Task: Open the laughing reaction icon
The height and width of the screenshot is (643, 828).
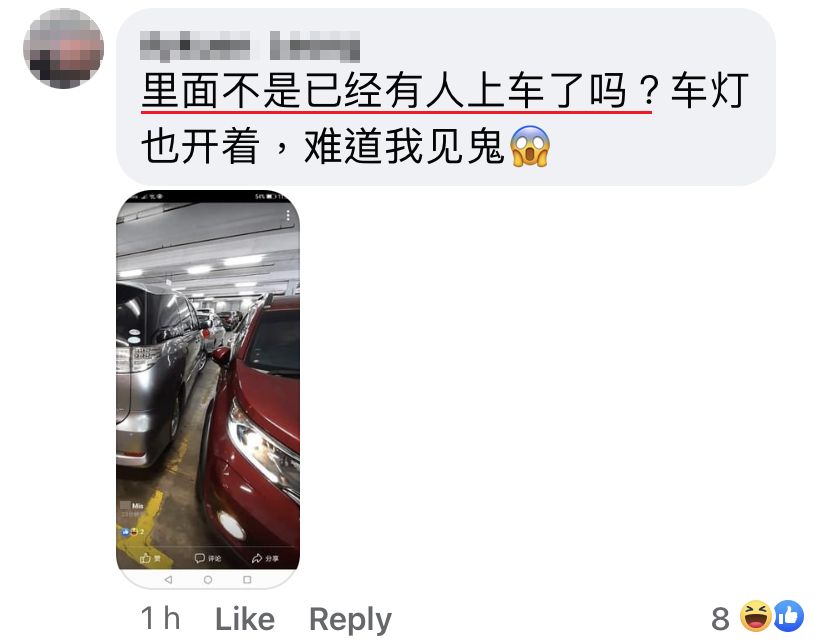Action: pos(755,616)
